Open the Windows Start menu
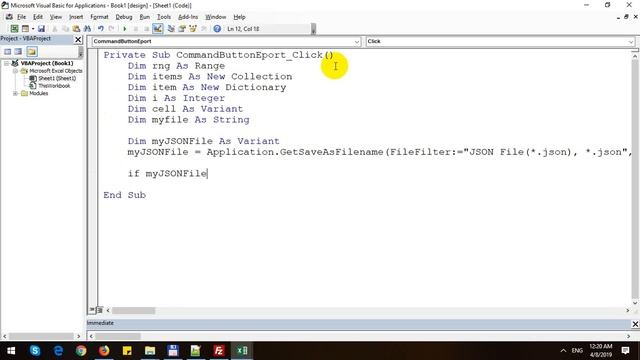 11,351
